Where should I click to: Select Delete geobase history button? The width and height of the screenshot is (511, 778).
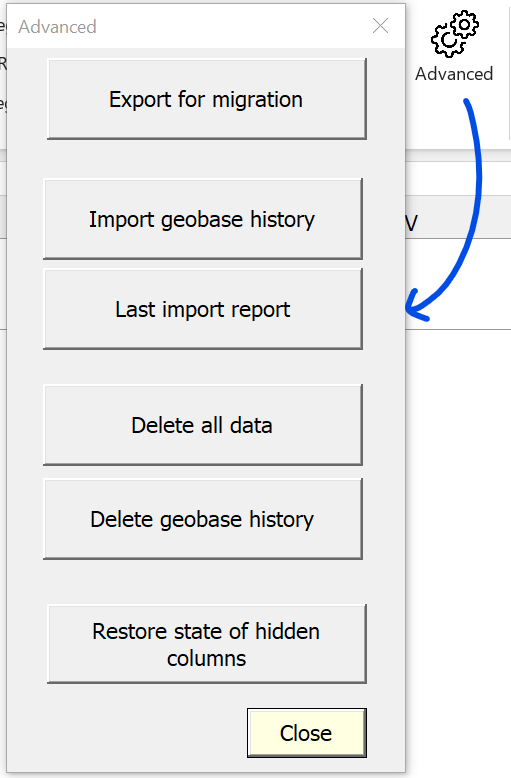[203, 519]
